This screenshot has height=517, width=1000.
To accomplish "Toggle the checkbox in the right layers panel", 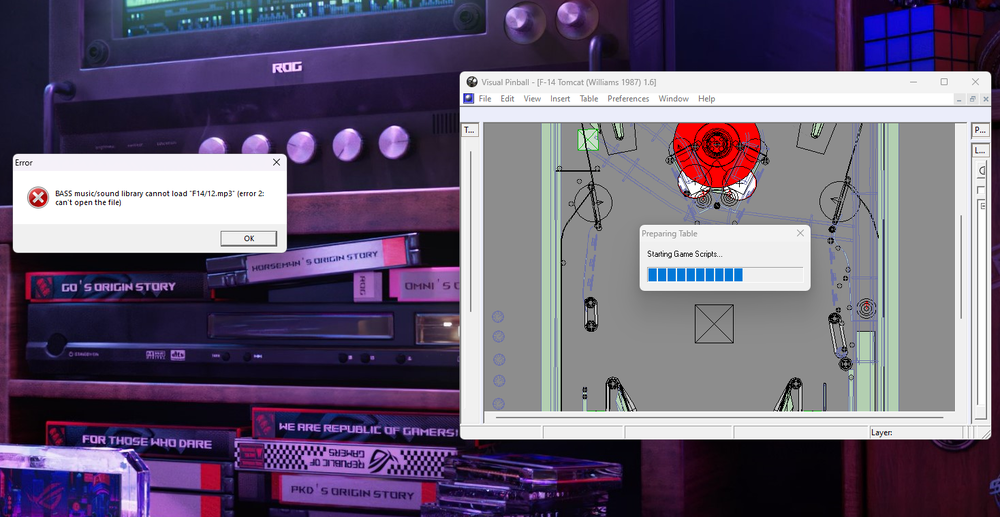I will coord(981,190).
